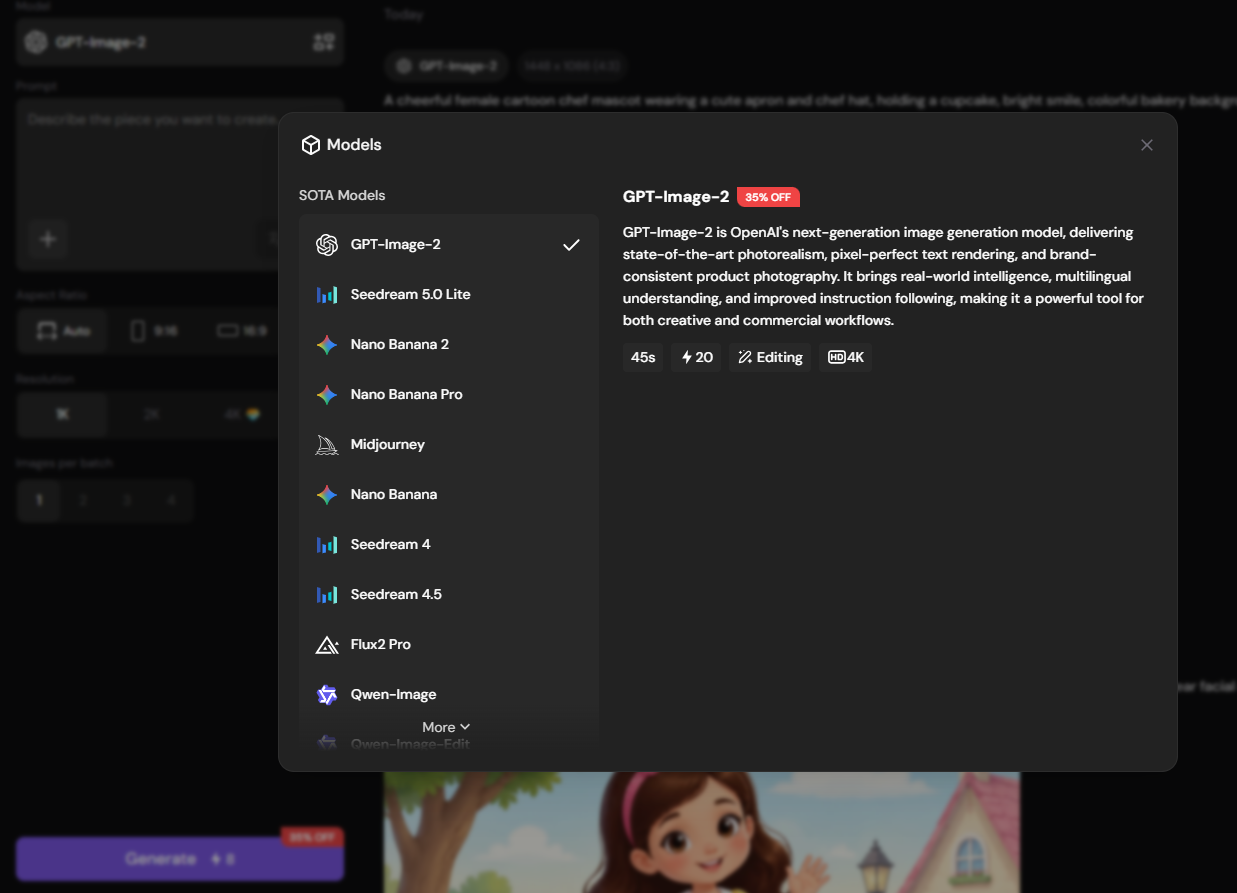The width and height of the screenshot is (1237, 893).
Task: Select the 16:9 aspect ratio
Action: pyautogui.click(x=241, y=331)
